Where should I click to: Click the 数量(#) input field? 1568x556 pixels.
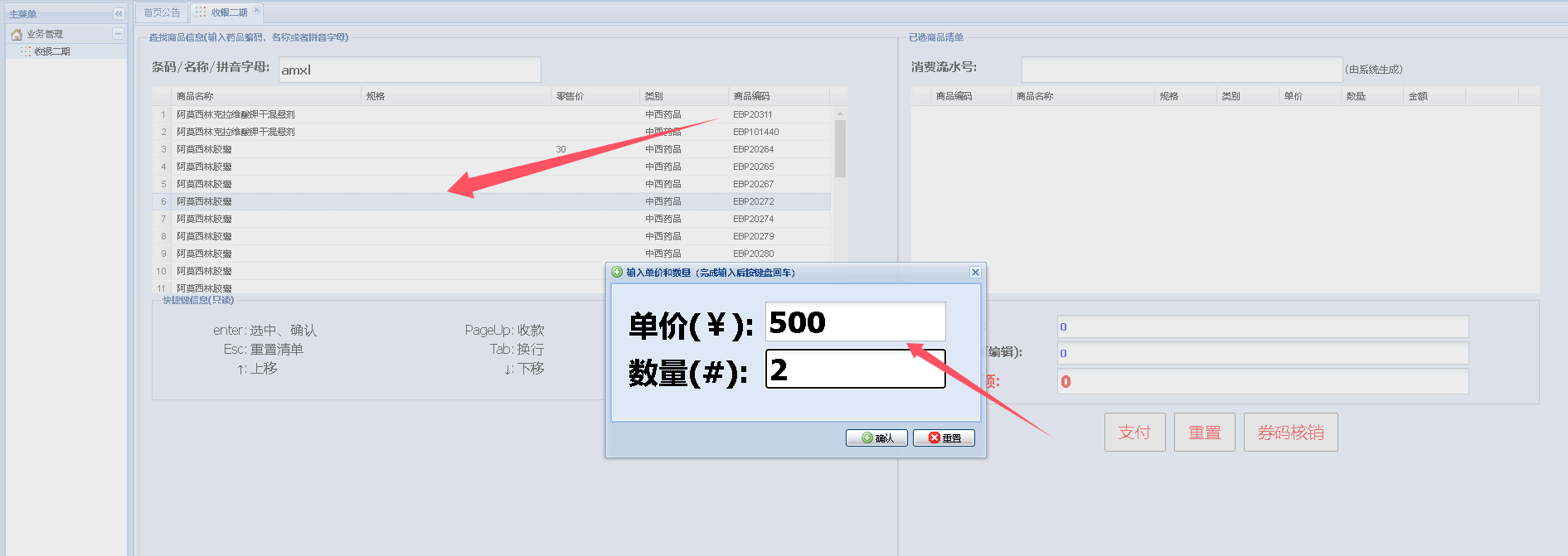click(x=854, y=370)
